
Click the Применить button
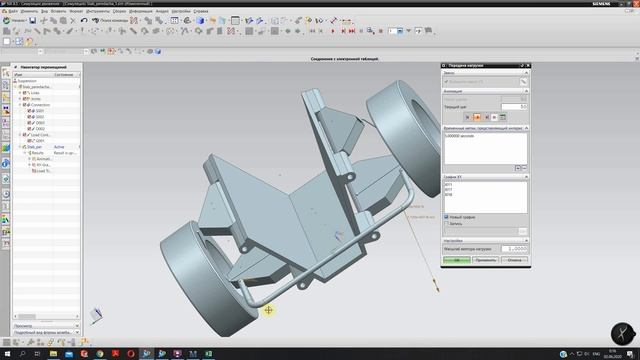[485, 260]
